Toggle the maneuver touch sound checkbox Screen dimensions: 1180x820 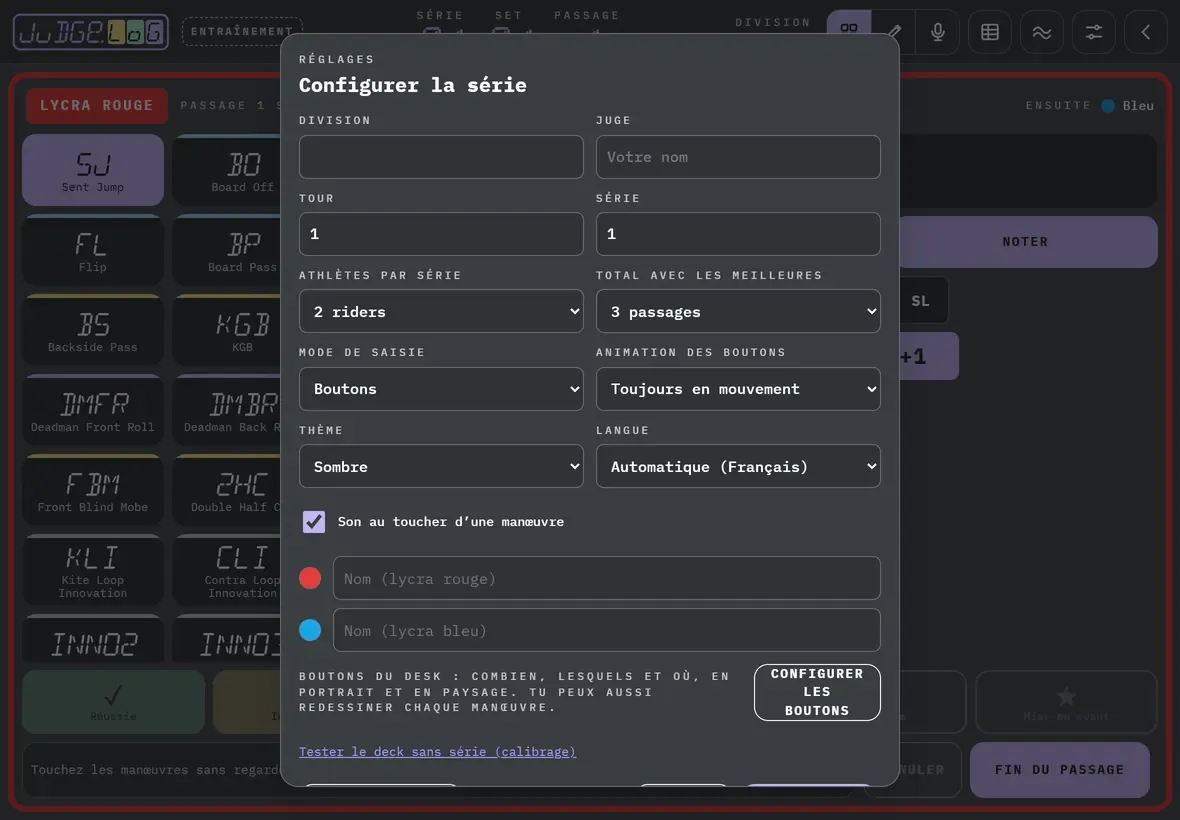tap(314, 521)
